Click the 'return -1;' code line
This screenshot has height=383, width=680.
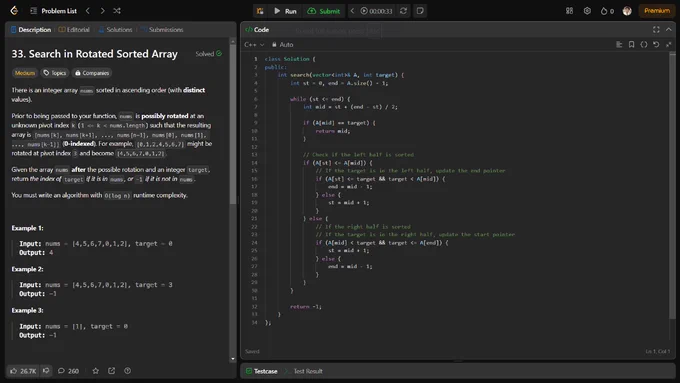(306, 307)
